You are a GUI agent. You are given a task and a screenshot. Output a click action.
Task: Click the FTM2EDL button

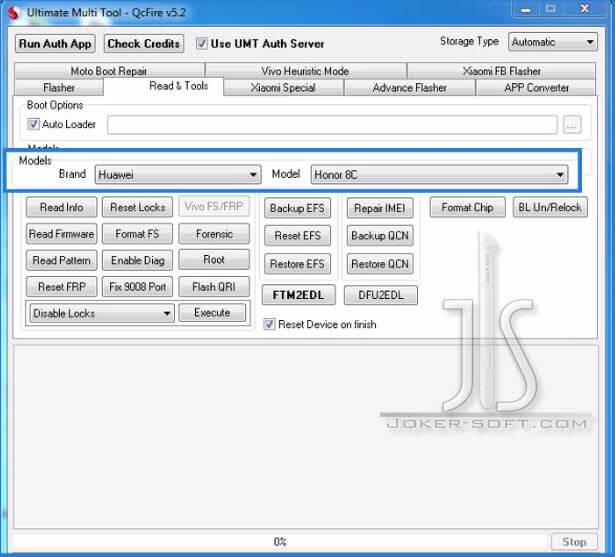pyautogui.click(x=298, y=295)
